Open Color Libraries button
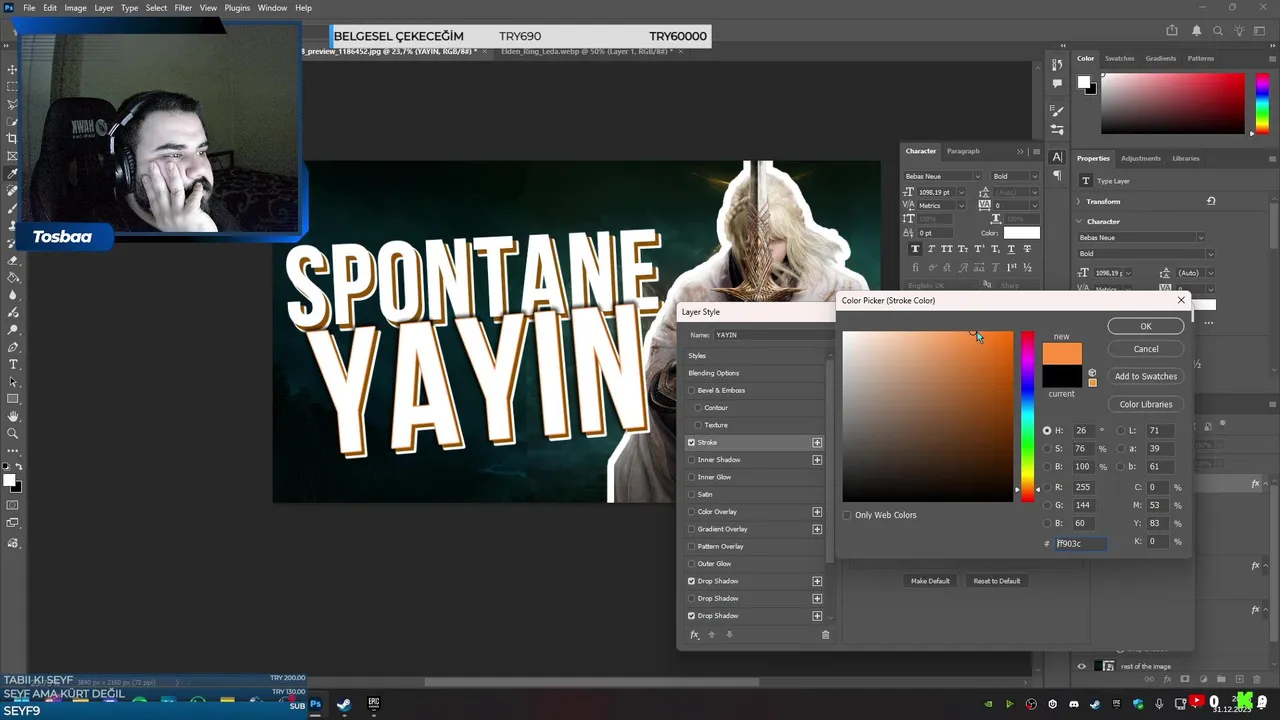 pos(1146,404)
